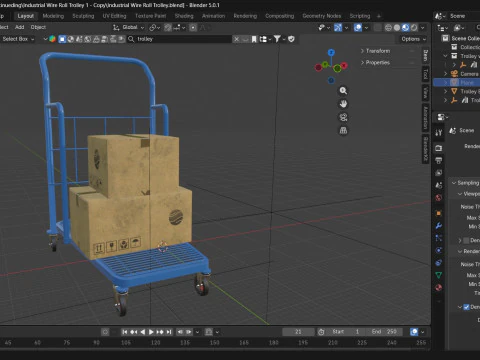
Task: Add a new workspace tab with plus
Action: coord(379,16)
